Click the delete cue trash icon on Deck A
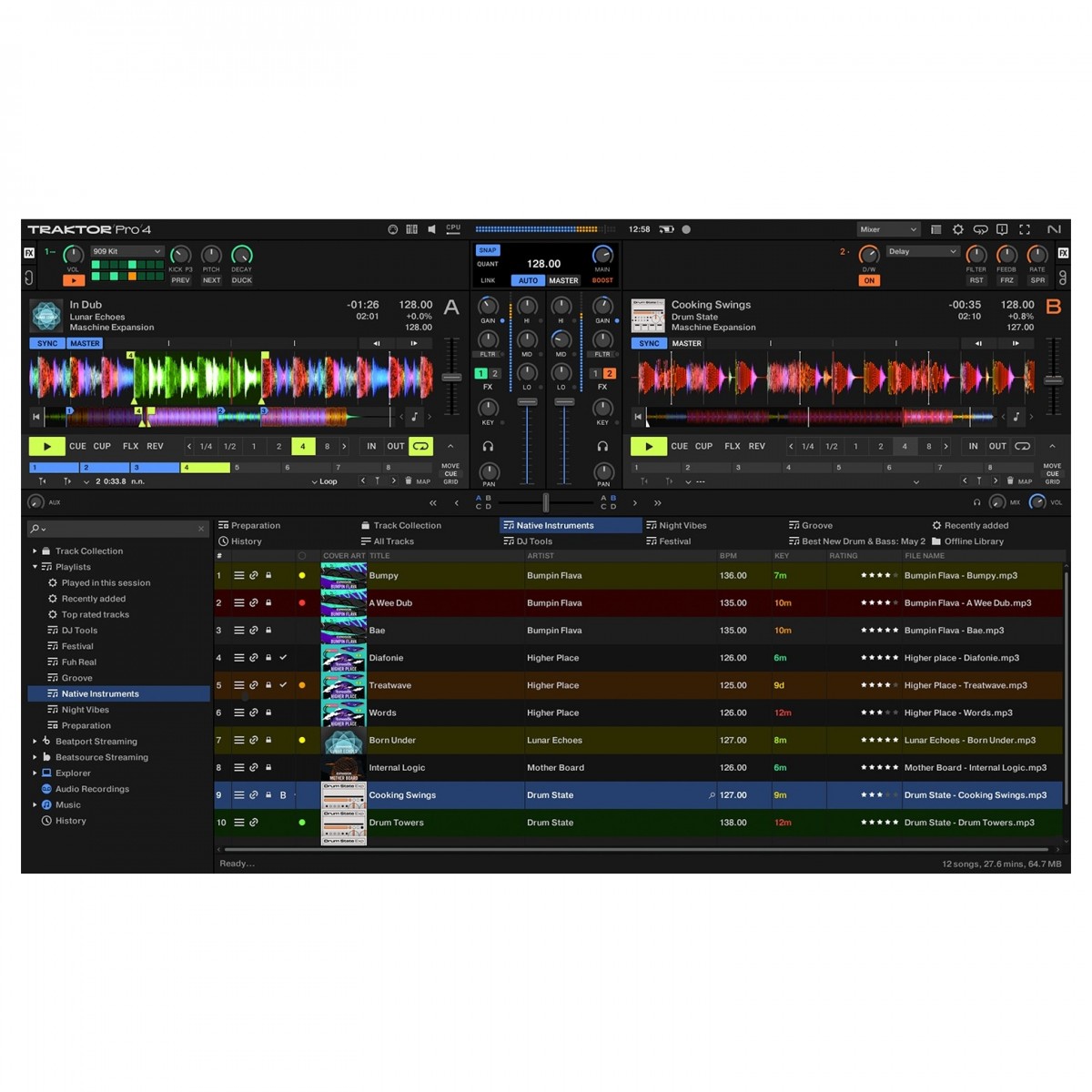The width and height of the screenshot is (1092, 1092). [x=409, y=481]
